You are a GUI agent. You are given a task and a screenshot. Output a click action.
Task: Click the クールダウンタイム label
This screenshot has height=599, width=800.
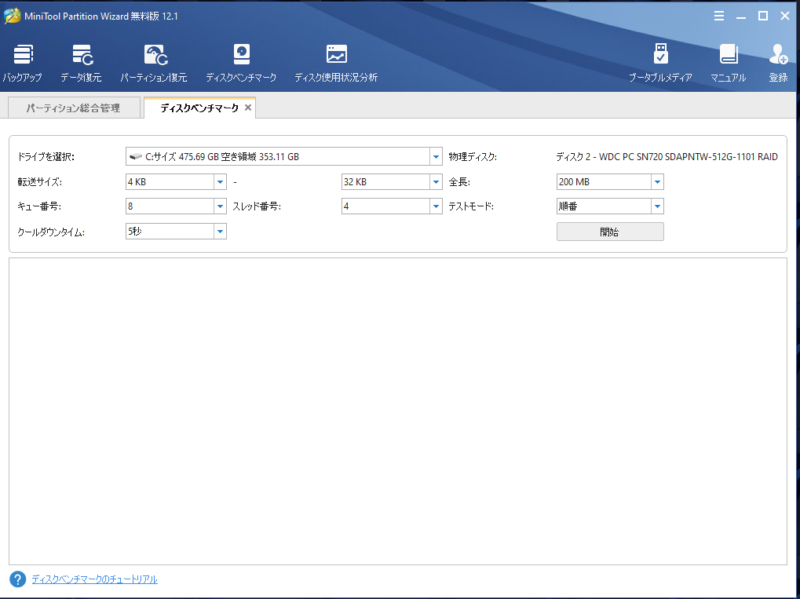point(51,232)
